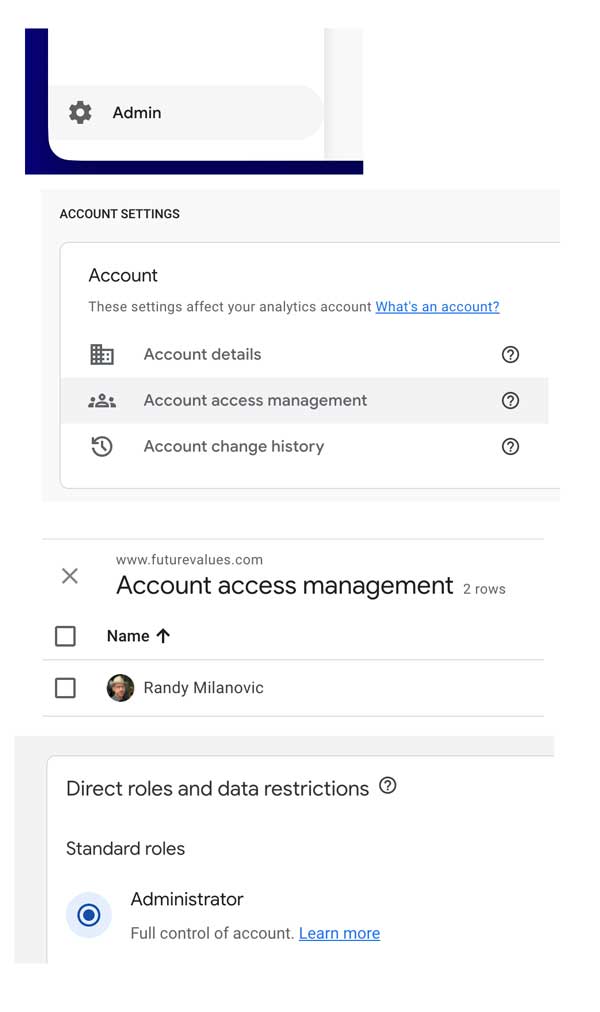Click help icon beside Account access management

pyautogui.click(x=510, y=400)
